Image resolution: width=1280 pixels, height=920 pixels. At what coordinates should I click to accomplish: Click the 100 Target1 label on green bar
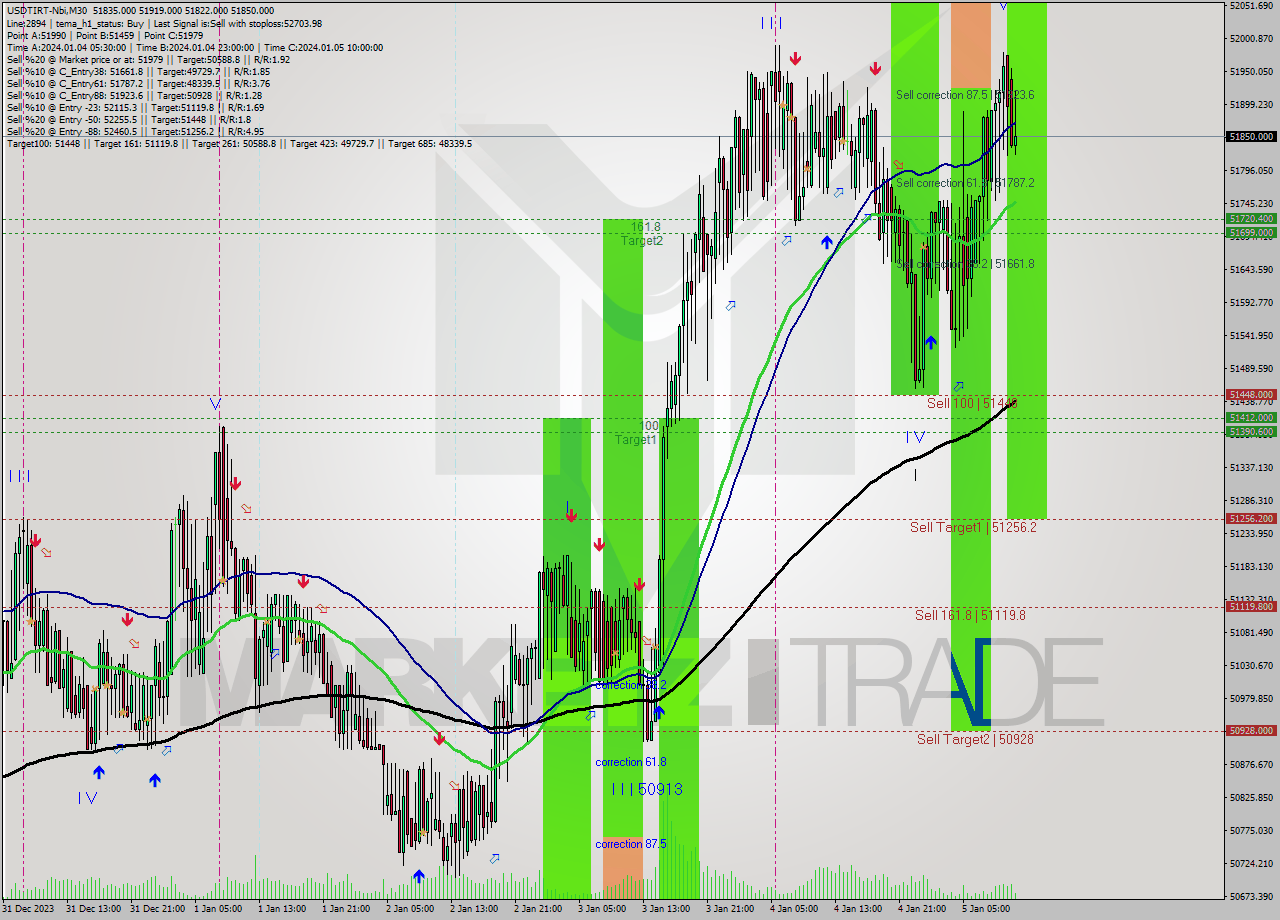pos(636,433)
